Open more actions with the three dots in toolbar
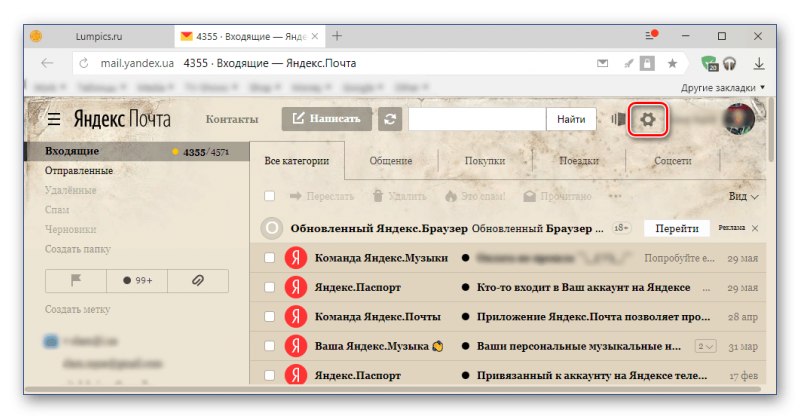Screen dimensions: 800x419 click(x=615, y=196)
